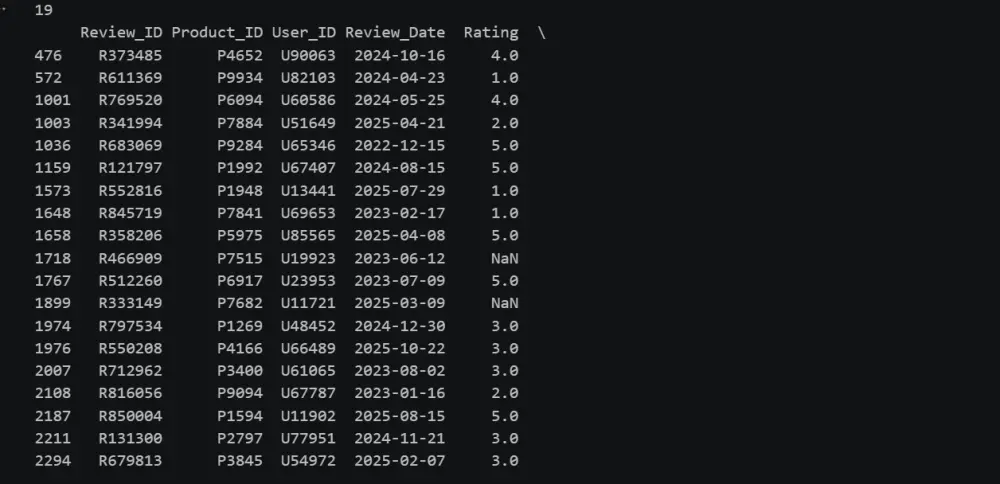Click review date 2023-01-16
The height and width of the screenshot is (484, 1000).
pos(399,393)
